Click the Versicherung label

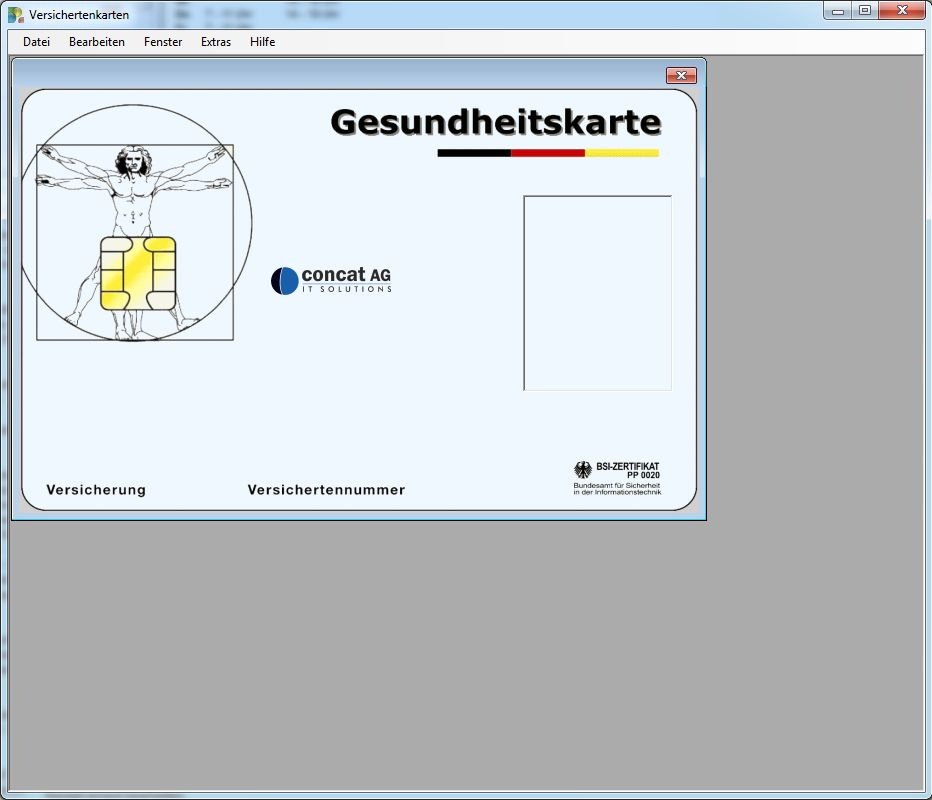pos(96,490)
